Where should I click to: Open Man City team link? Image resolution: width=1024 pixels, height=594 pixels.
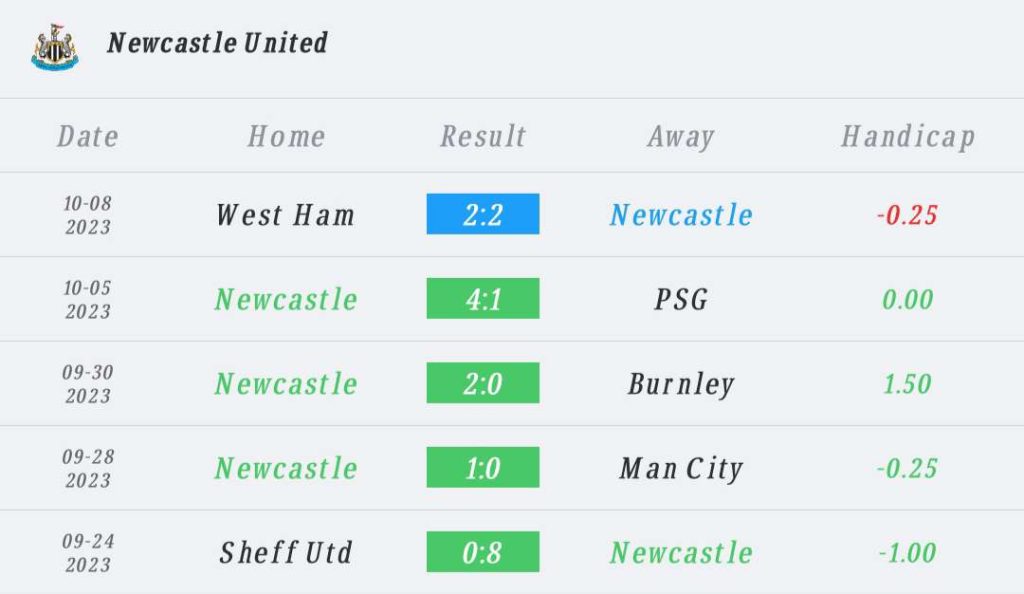681,469
